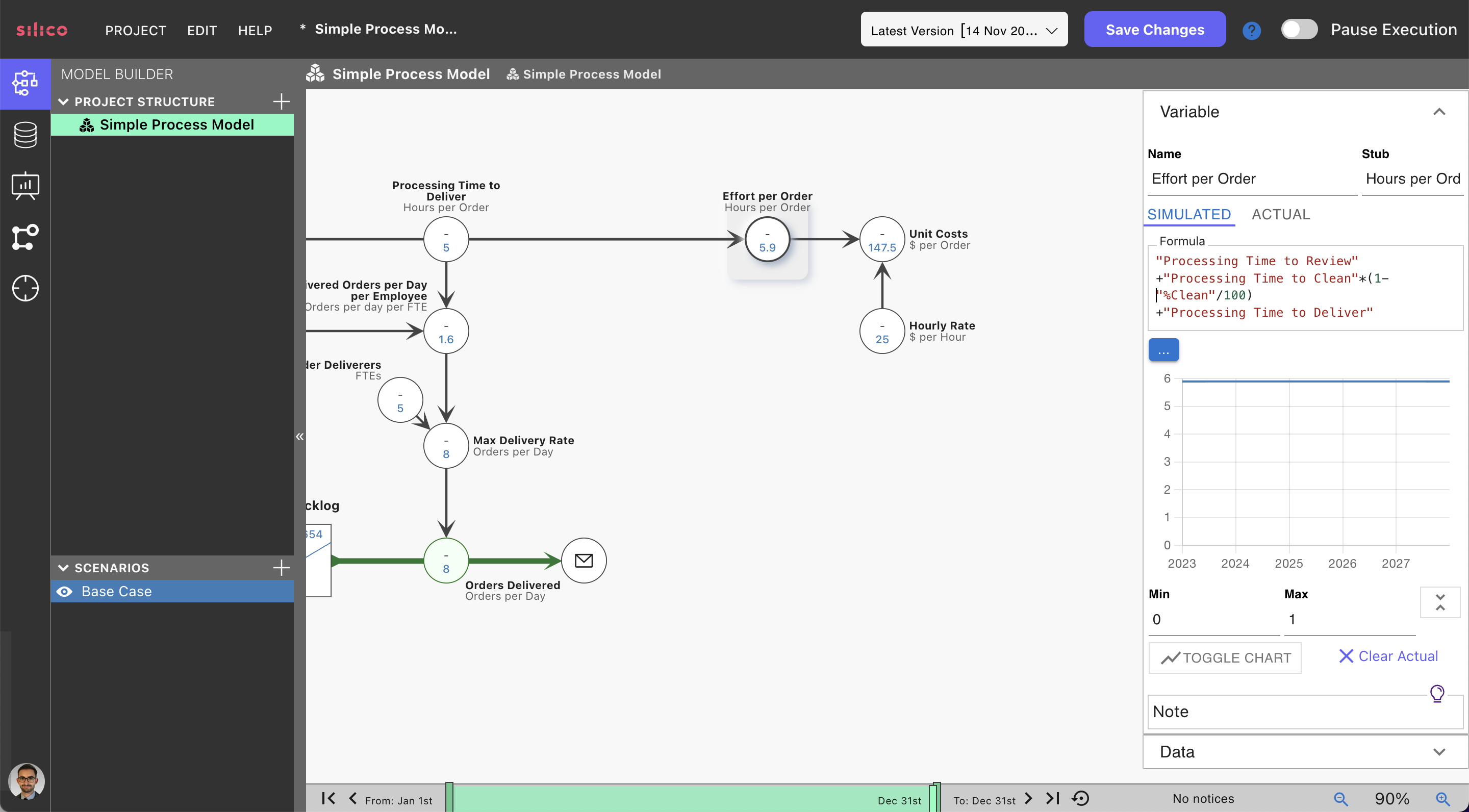Click the TOGGLE CHART button

1225,657
